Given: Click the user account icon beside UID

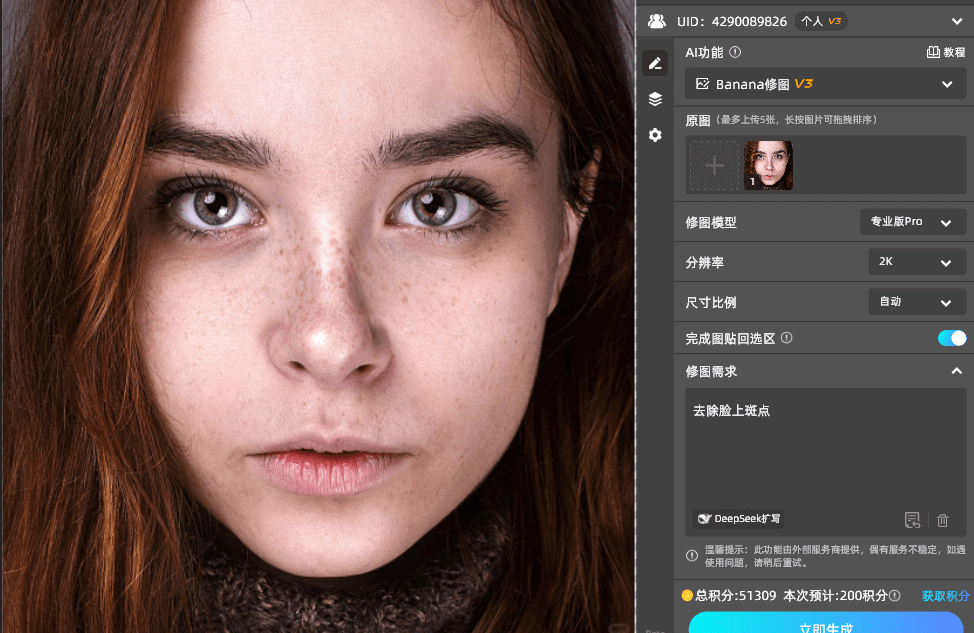Looking at the screenshot, I should coord(657,20).
